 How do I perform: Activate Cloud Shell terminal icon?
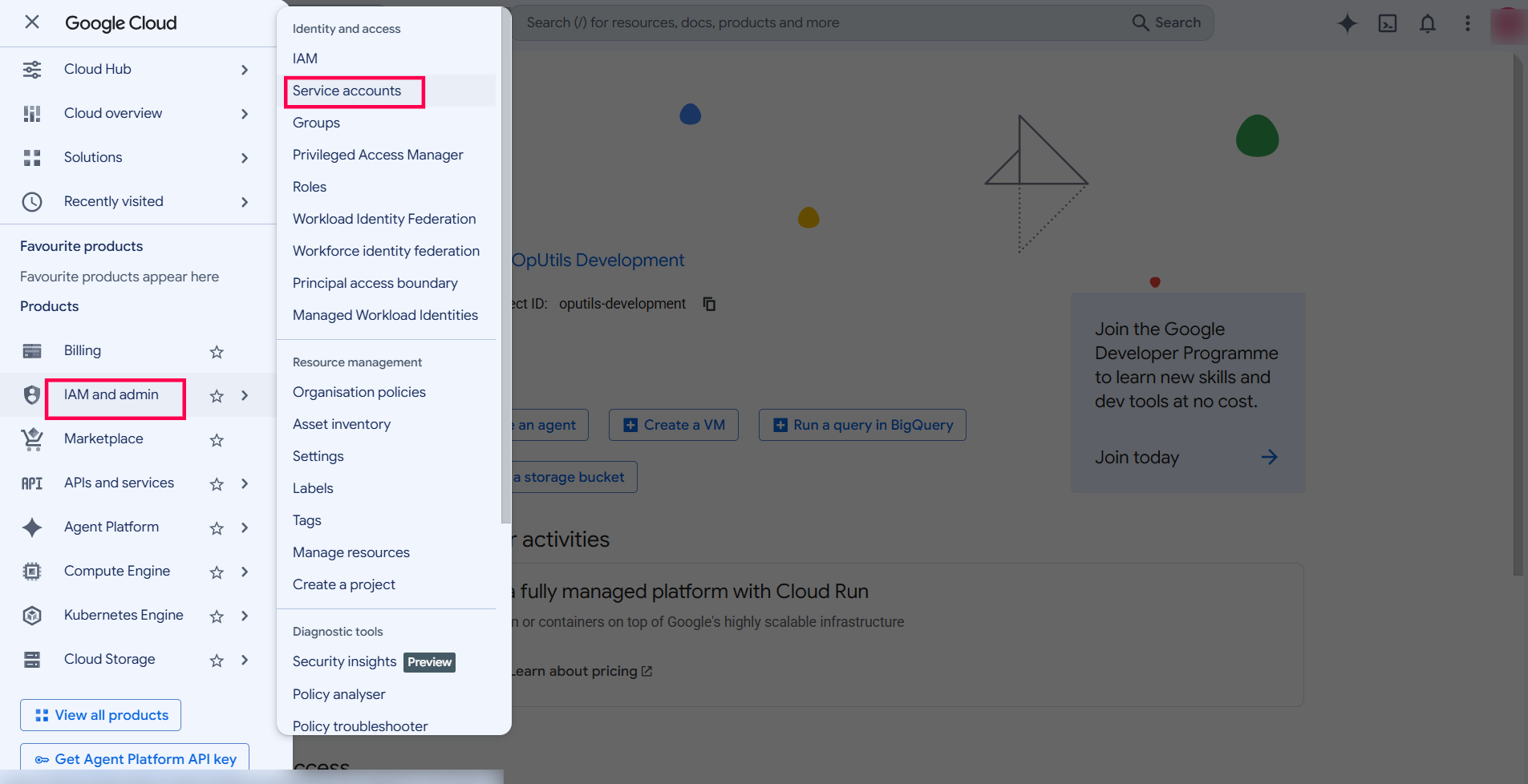[1388, 23]
